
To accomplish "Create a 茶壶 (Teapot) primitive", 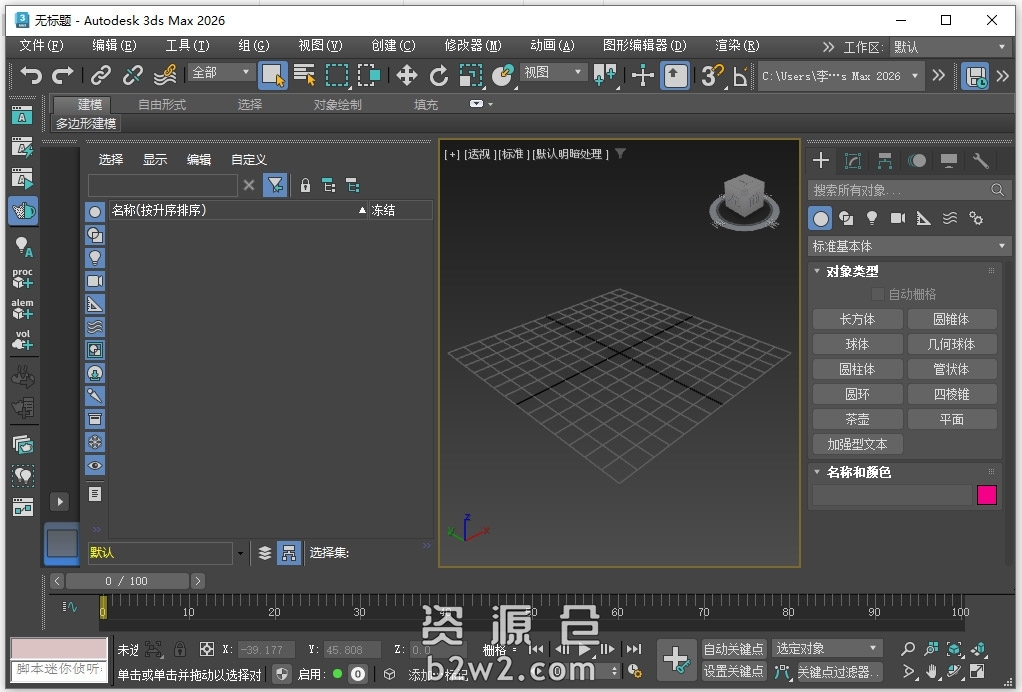I will click(x=857, y=419).
